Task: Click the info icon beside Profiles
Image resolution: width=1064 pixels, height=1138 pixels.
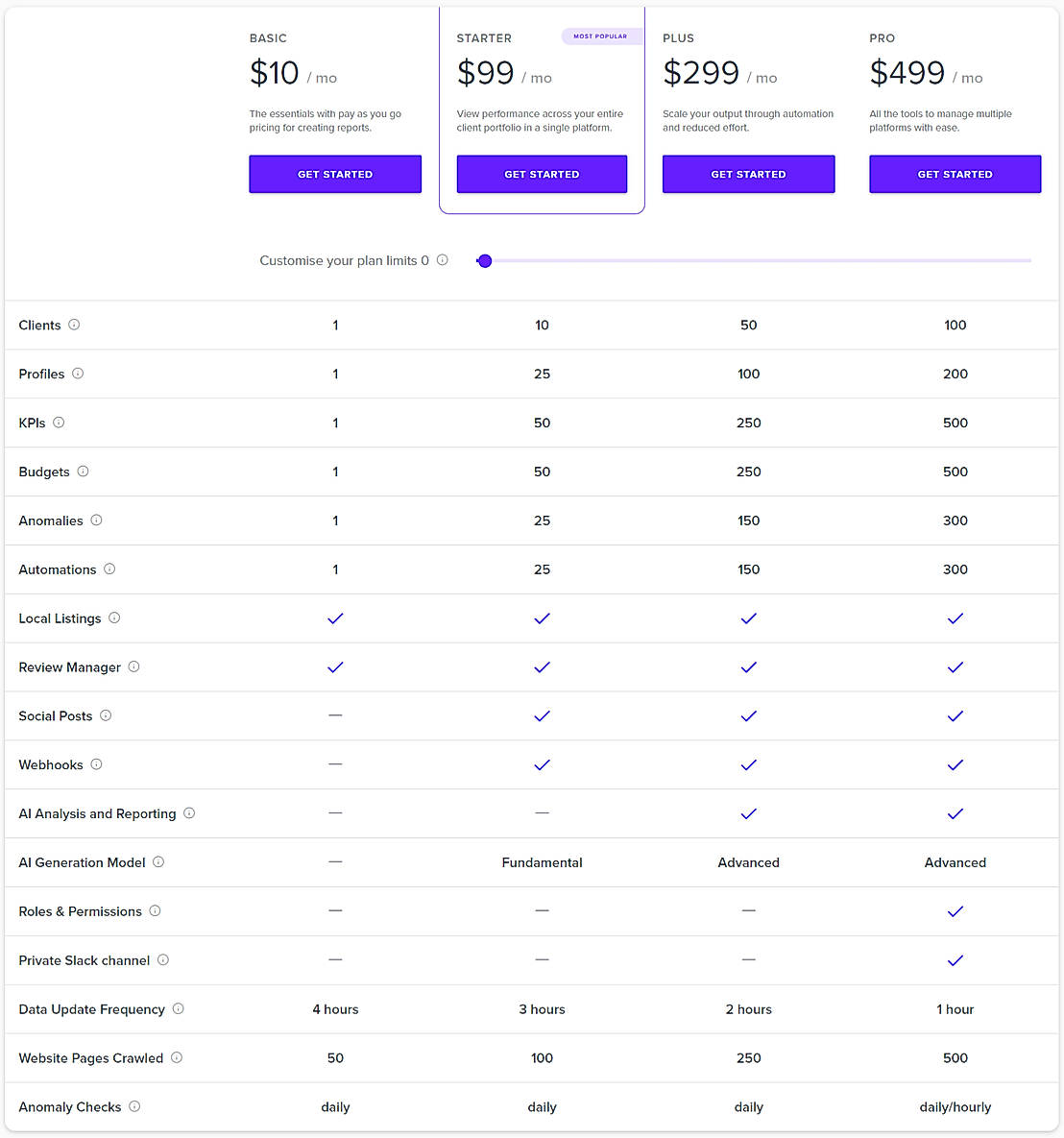Action: tap(78, 374)
